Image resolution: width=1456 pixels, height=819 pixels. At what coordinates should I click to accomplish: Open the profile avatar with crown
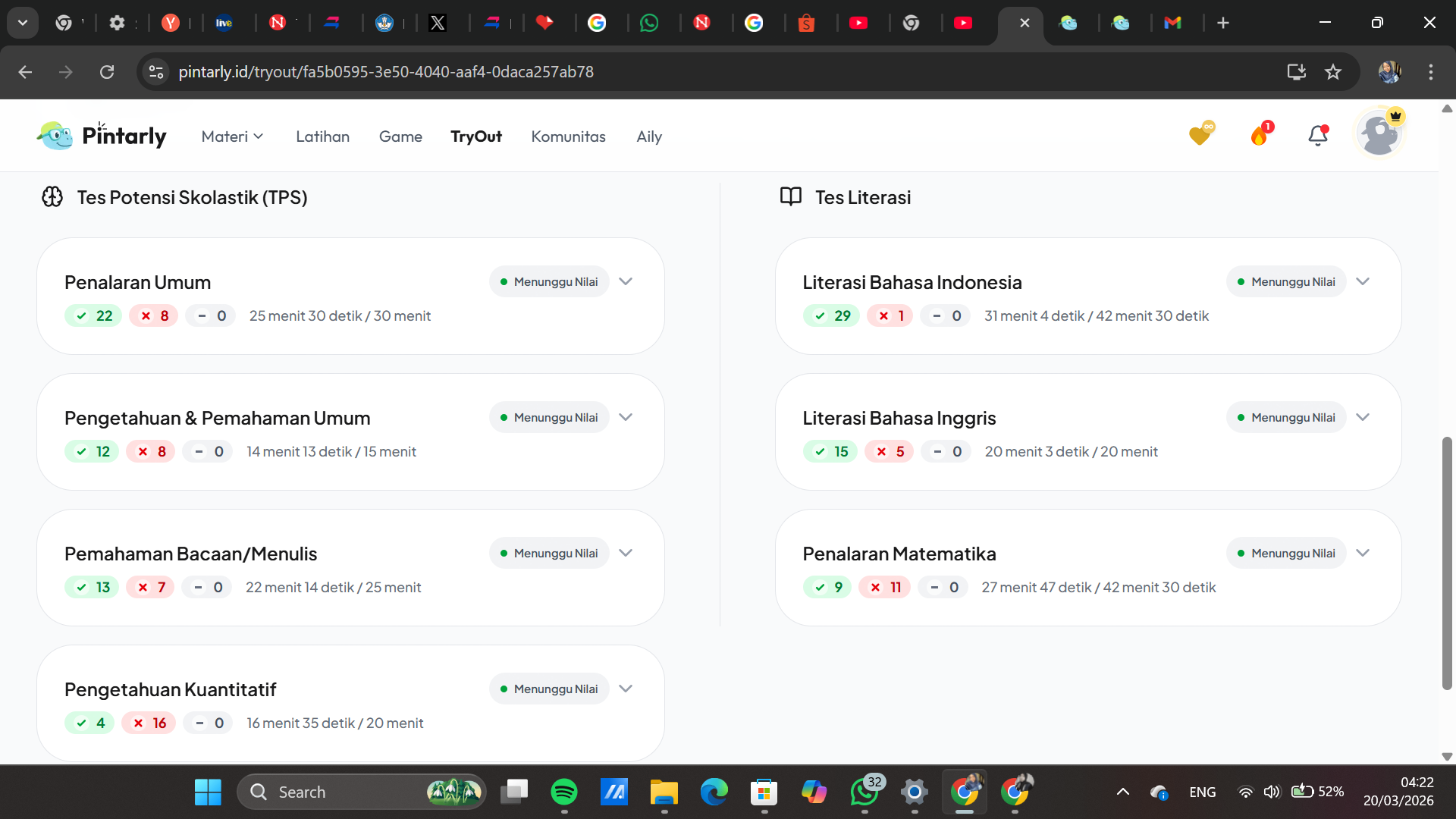(1379, 133)
